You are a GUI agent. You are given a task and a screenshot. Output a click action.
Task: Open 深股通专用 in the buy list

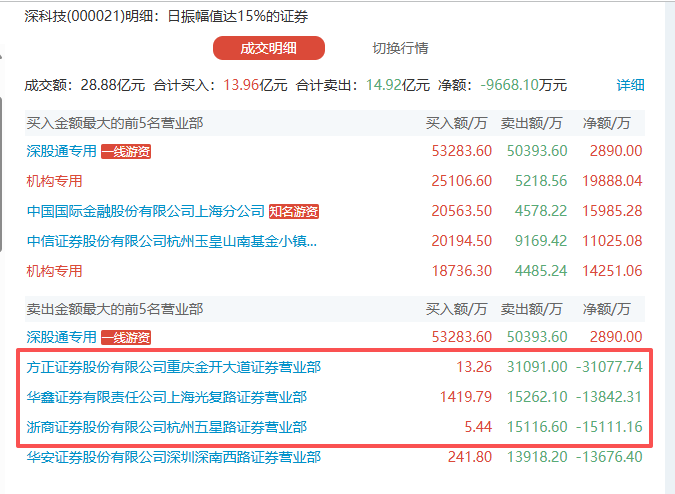click(x=61, y=151)
